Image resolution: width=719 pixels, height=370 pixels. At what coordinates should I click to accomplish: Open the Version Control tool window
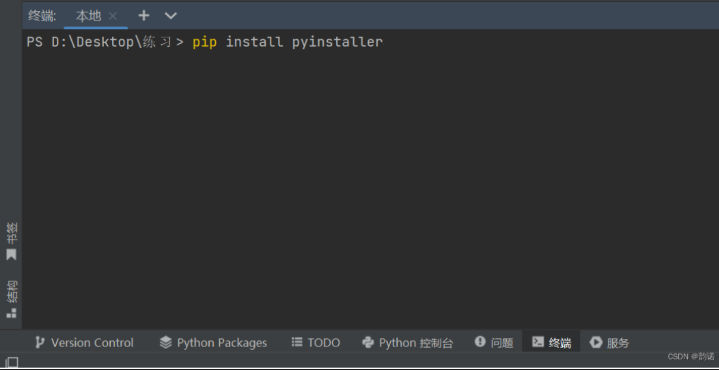click(x=84, y=342)
